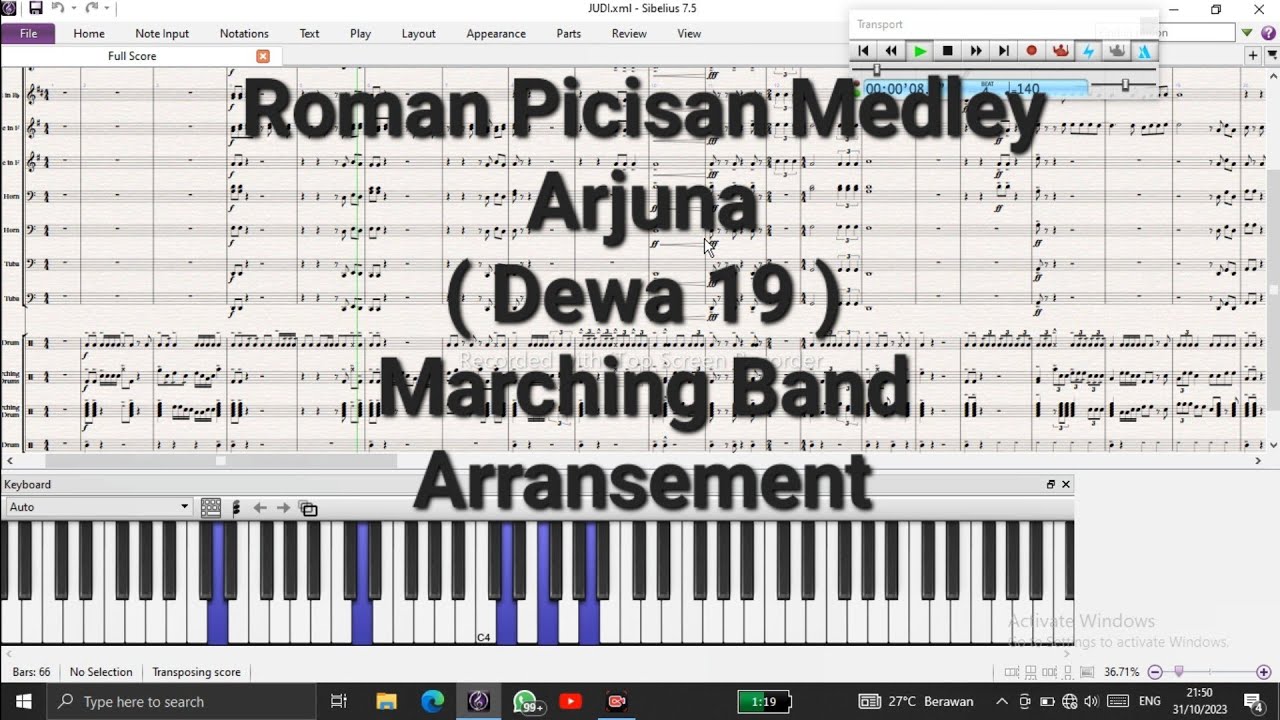The width and height of the screenshot is (1280, 720).
Task: Click the vertical score scrollbar down arrow
Action: point(1273,445)
